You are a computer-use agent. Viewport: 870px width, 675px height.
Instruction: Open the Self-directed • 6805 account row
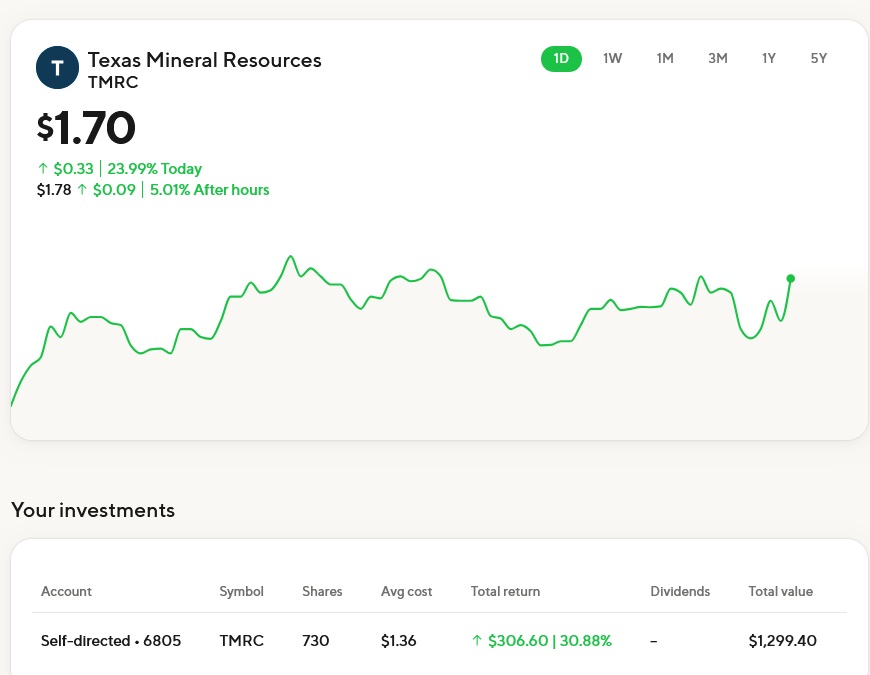(x=111, y=640)
